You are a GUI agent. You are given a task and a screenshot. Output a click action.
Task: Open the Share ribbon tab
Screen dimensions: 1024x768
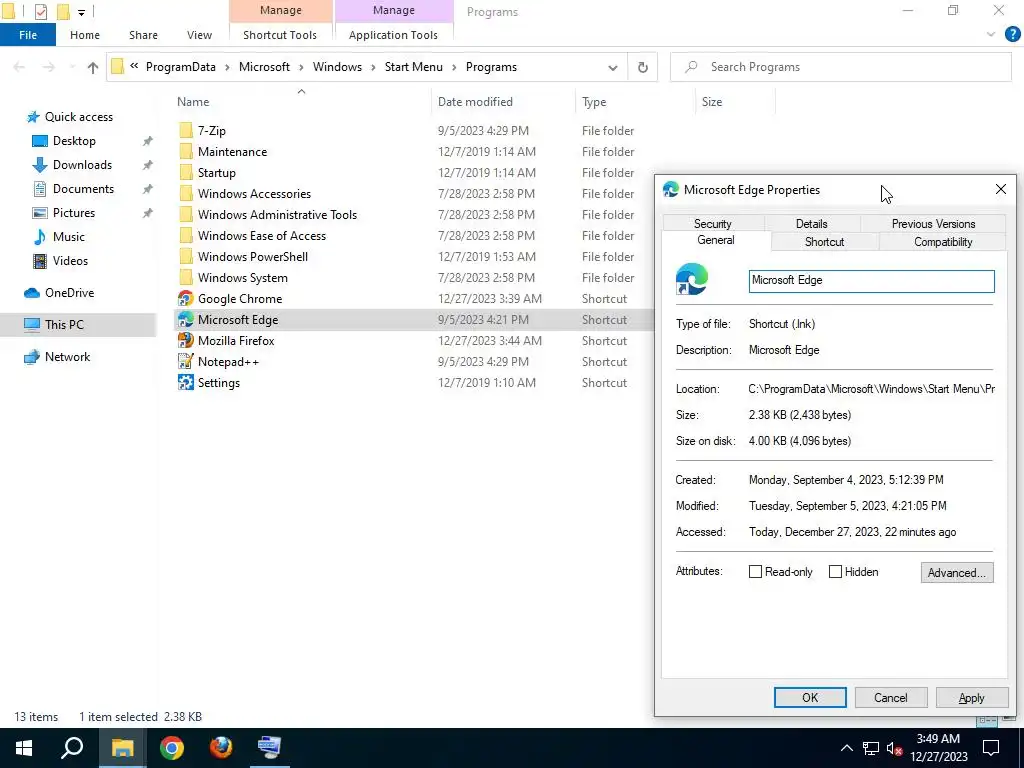tap(143, 35)
